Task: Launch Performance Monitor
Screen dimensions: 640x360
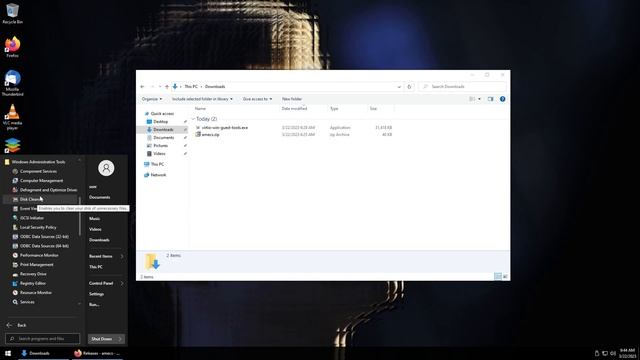Action: pyautogui.click(x=39, y=256)
